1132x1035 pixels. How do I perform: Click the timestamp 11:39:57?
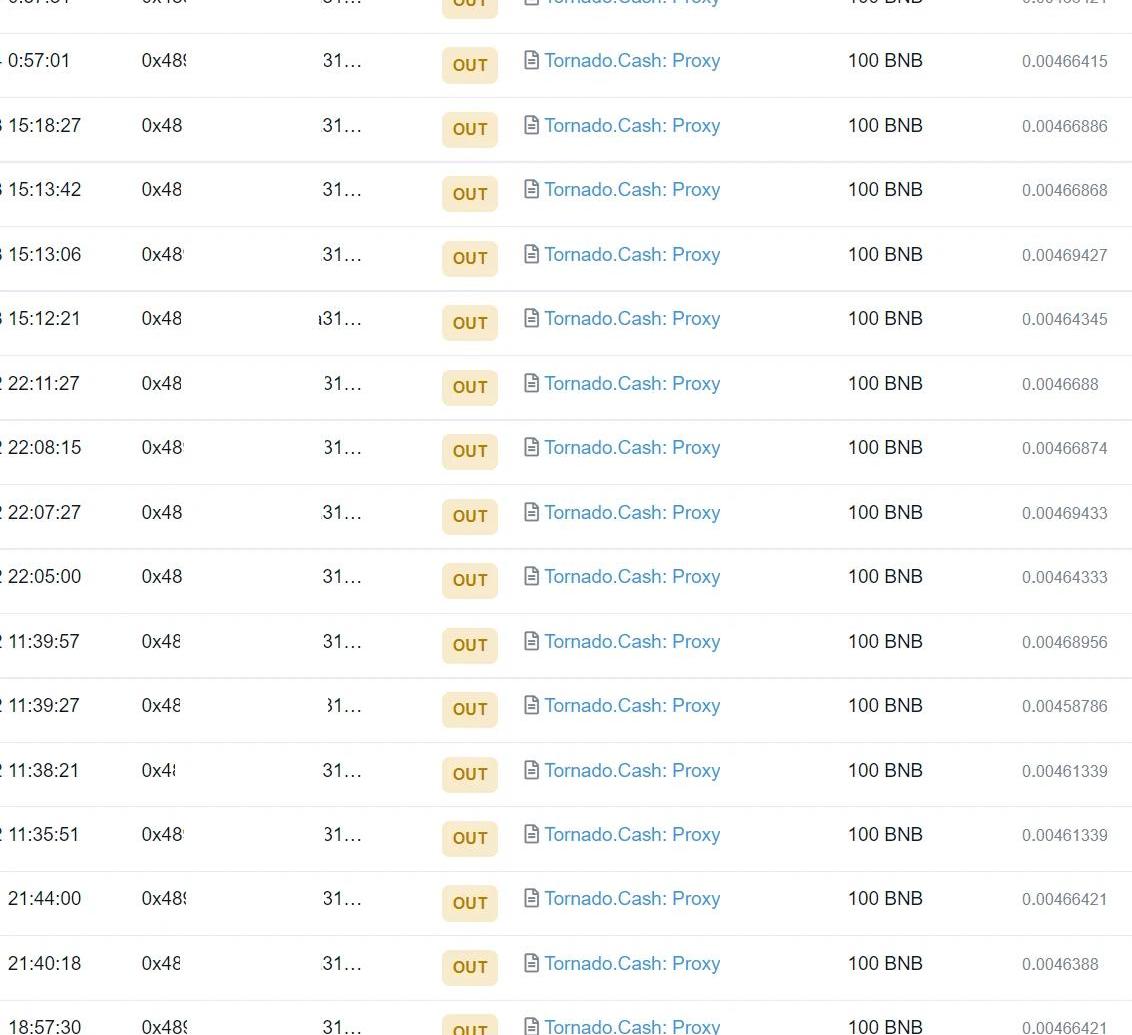[44, 642]
